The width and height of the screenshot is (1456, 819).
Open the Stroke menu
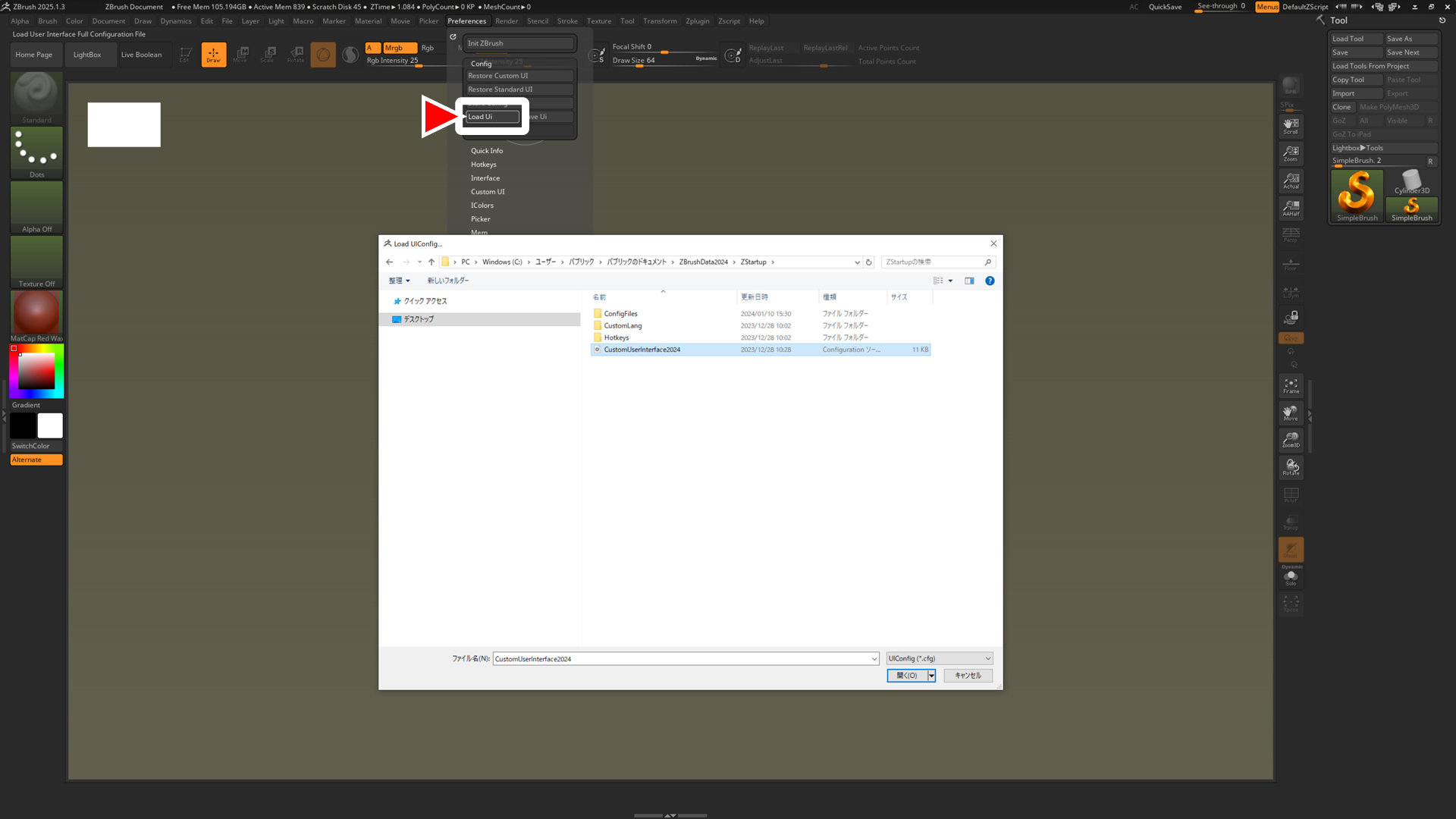(x=567, y=21)
